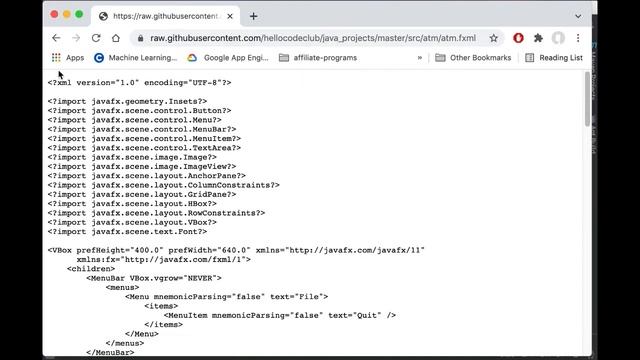Open the Other Bookmarks folder

tap(473, 58)
